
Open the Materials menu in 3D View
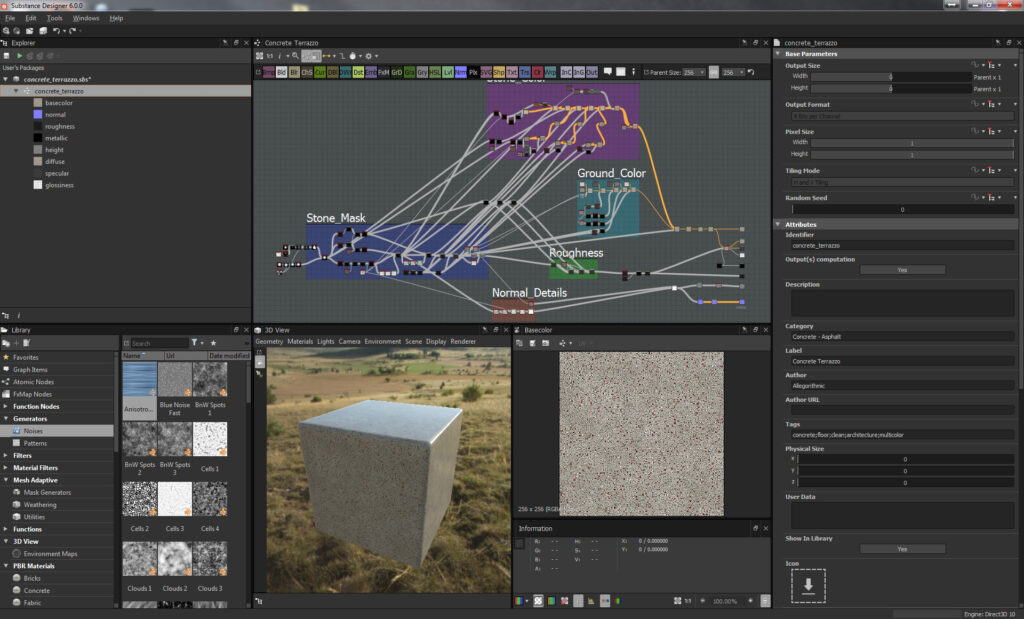click(300, 341)
